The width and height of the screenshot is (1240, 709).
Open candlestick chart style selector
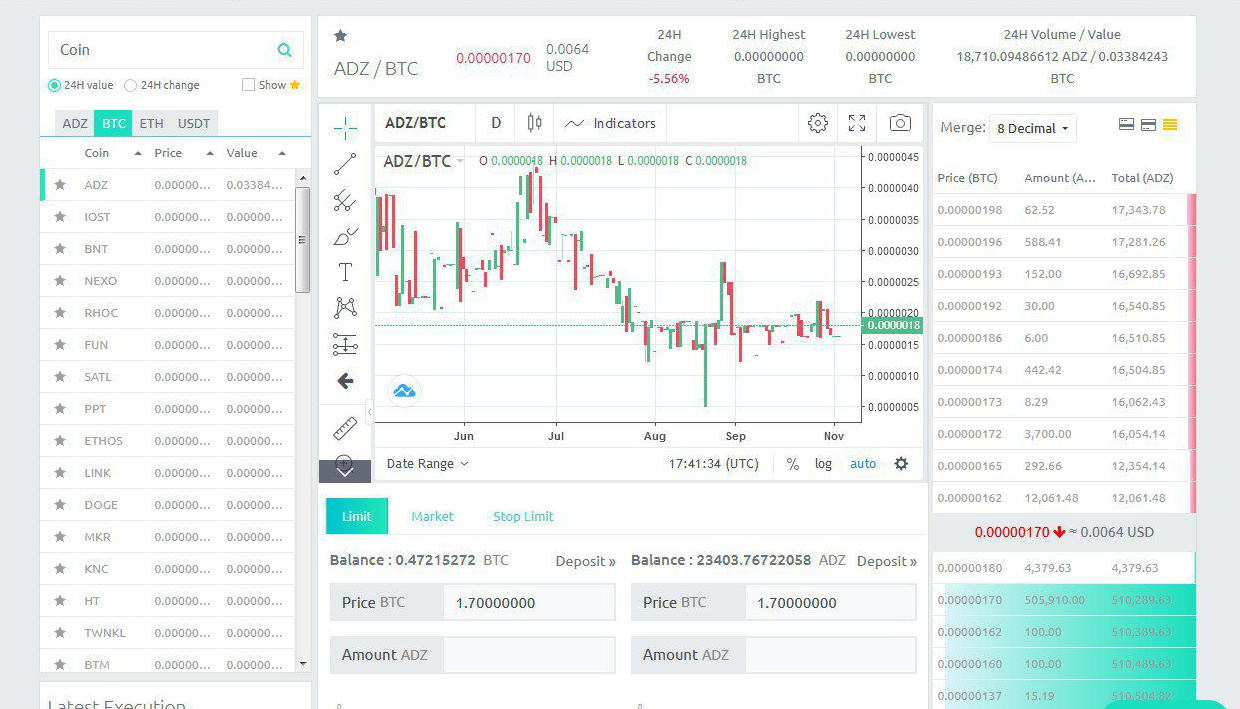[x=534, y=123]
